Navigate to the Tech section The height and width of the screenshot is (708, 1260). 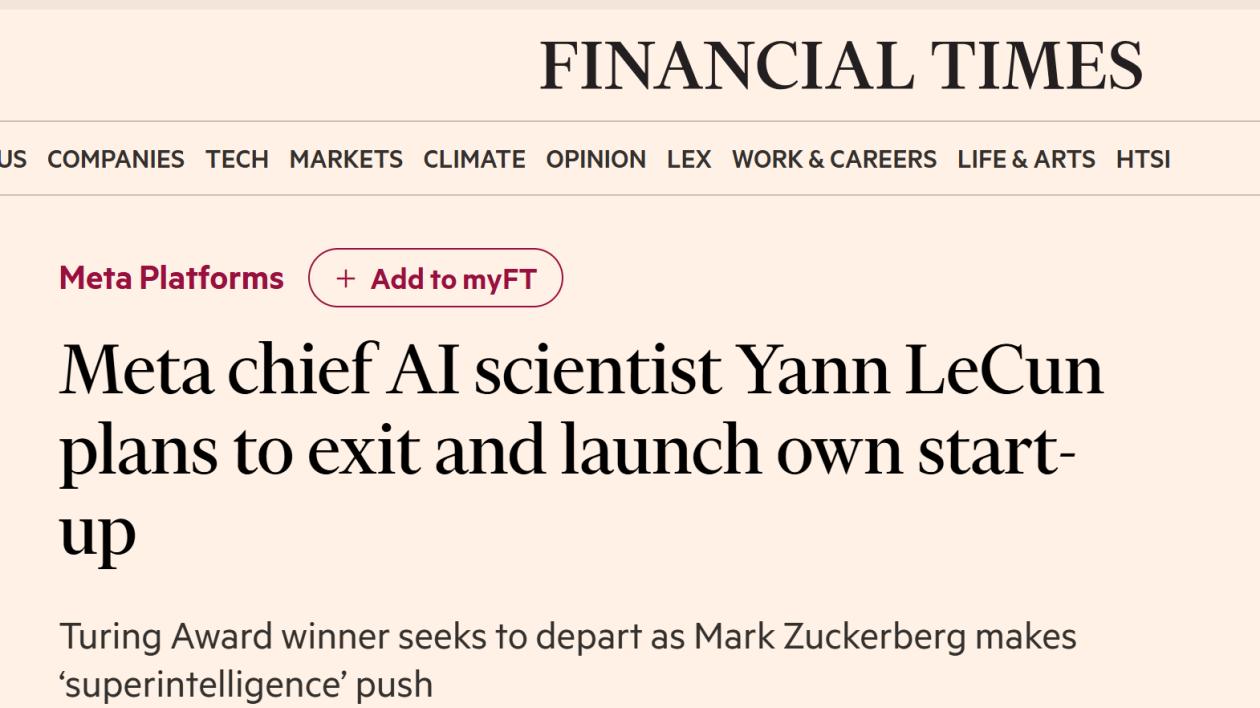click(237, 159)
